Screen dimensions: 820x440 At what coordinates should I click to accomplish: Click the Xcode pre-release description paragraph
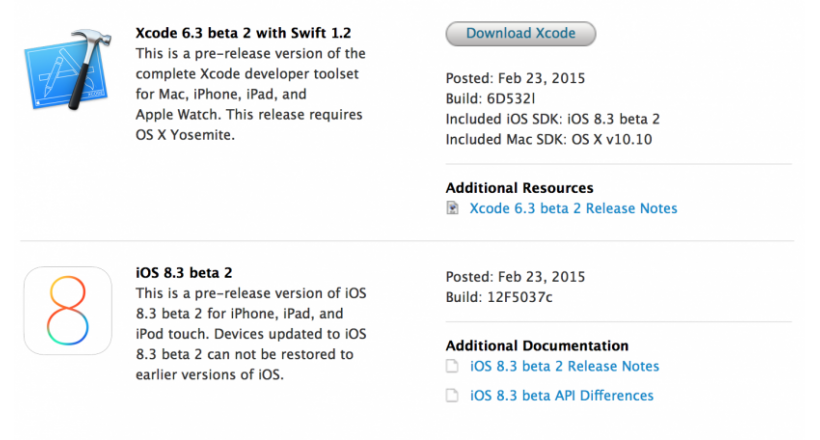click(250, 94)
